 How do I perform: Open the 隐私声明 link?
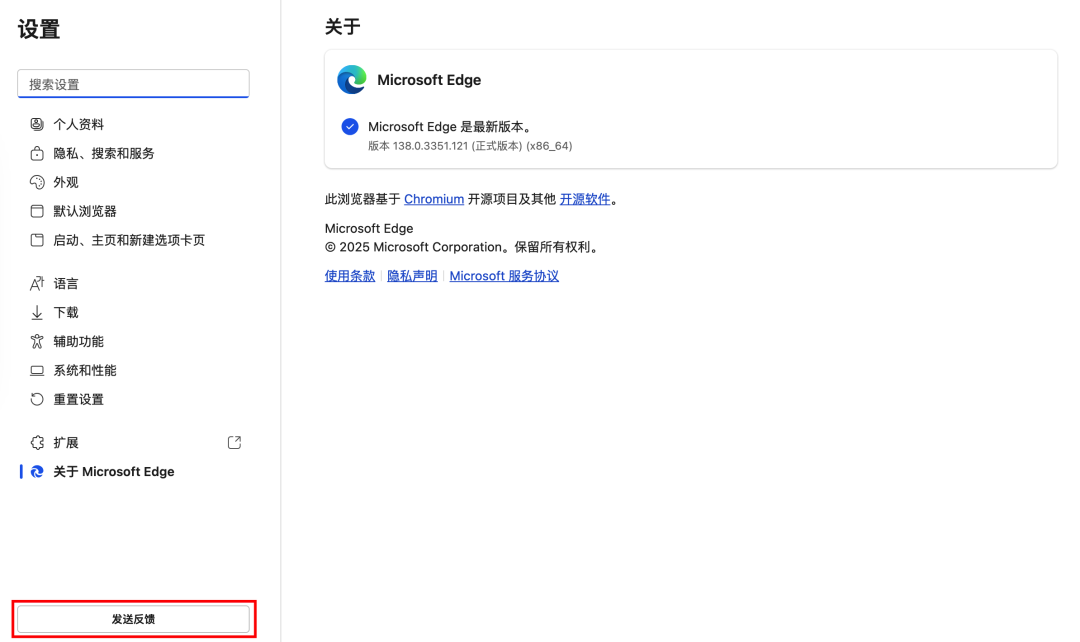(412, 276)
